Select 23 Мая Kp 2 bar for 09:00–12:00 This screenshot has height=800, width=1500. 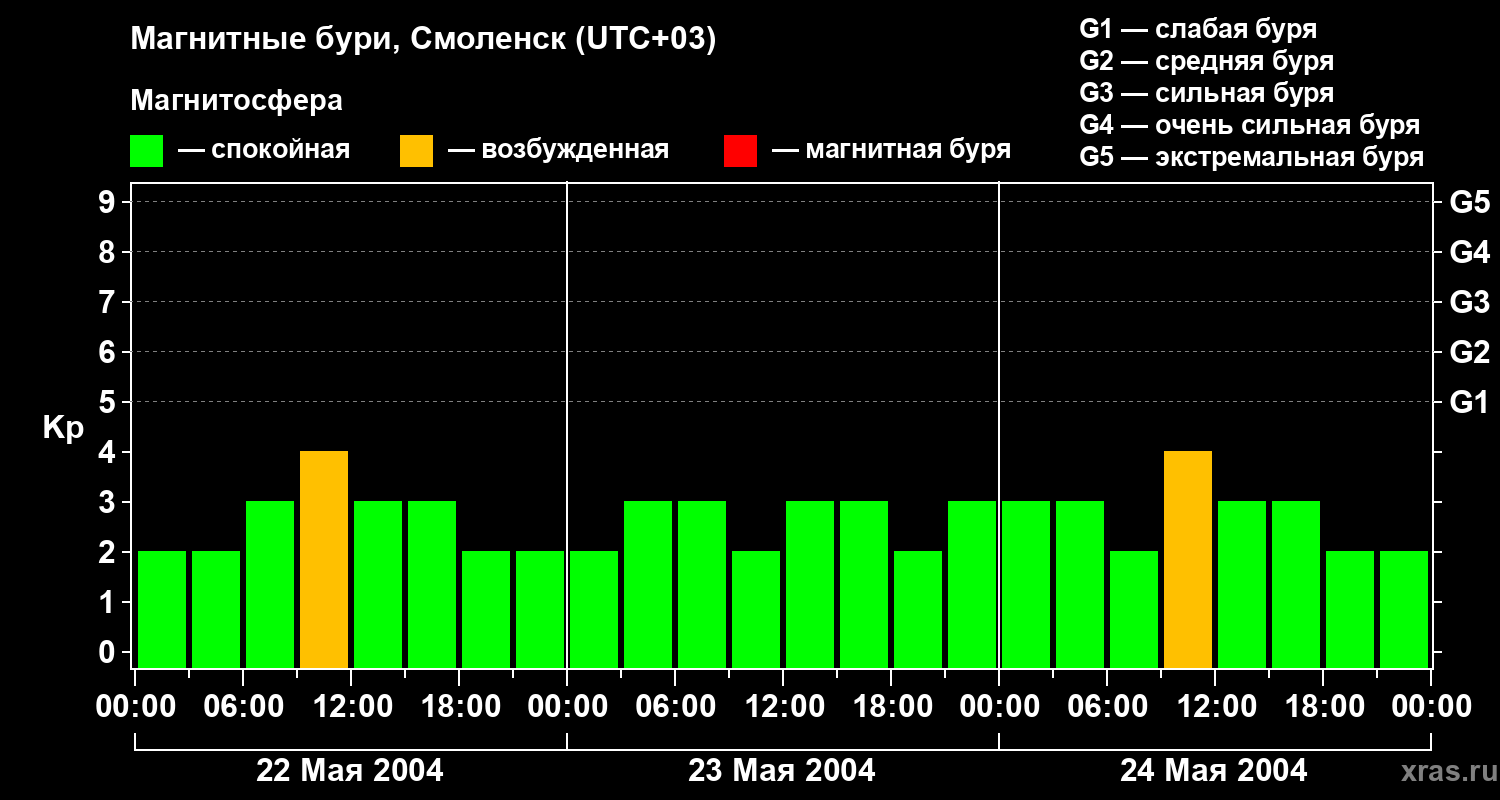pos(756,609)
